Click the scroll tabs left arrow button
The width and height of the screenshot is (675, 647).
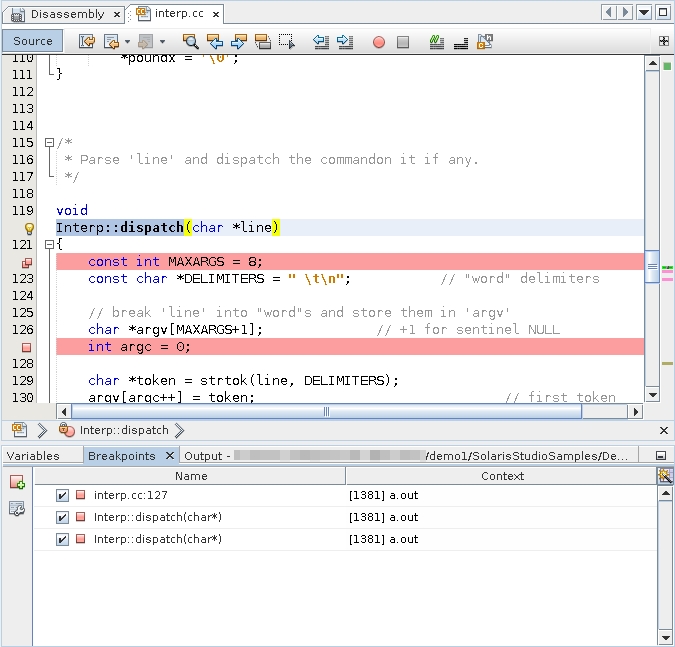(608, 12)
